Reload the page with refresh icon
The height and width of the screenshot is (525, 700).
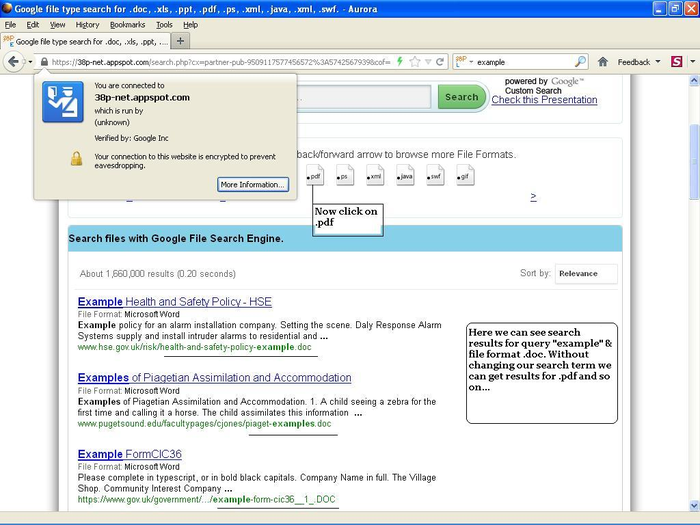click(x=440, y=62)
